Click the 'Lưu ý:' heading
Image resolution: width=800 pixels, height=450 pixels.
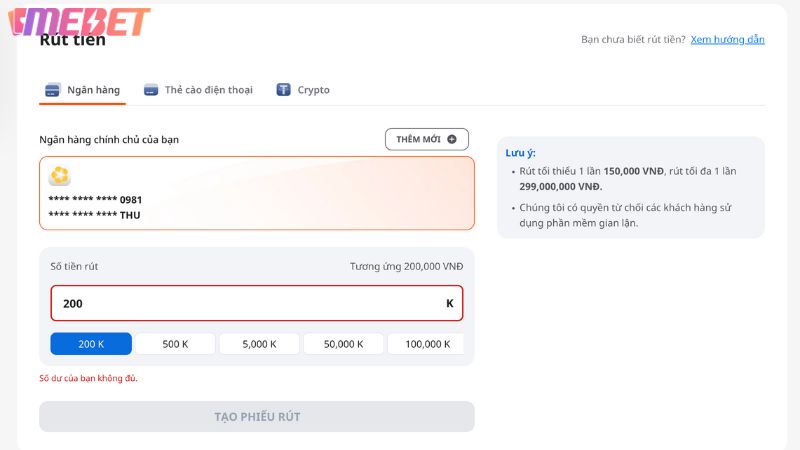520,153
